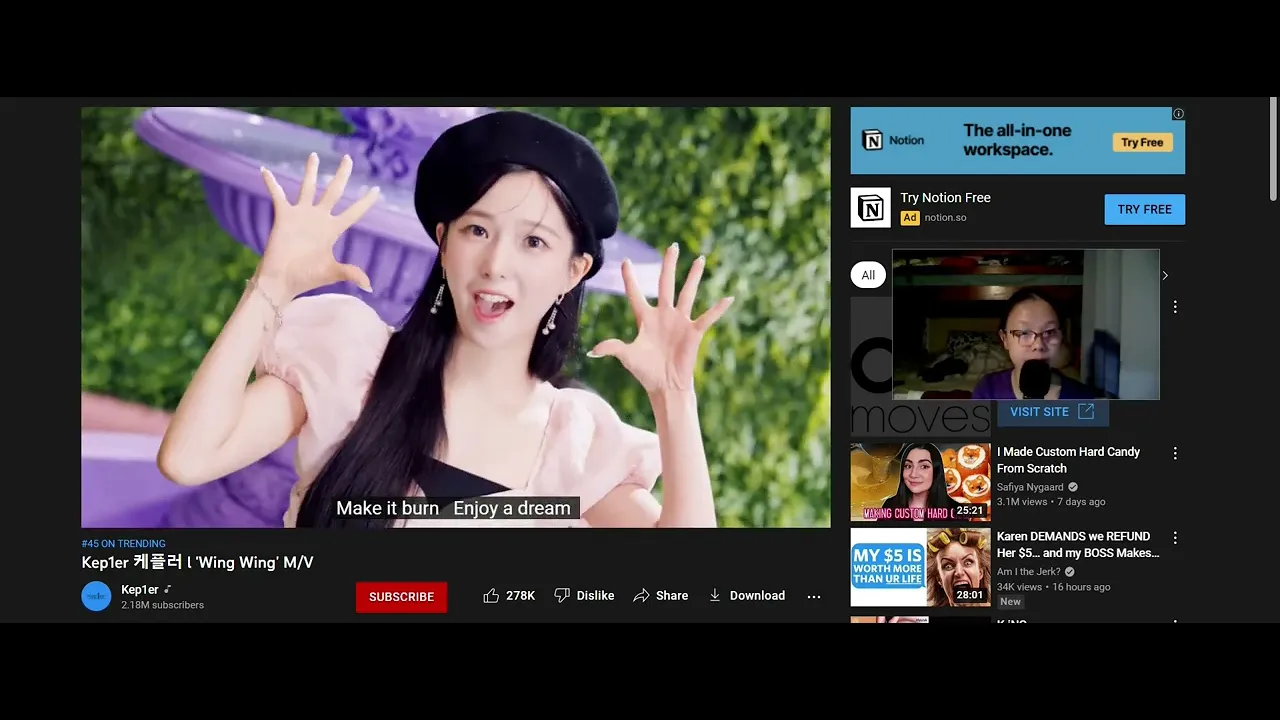Click Try Notion Free ad heading

[x=945, y=198]
